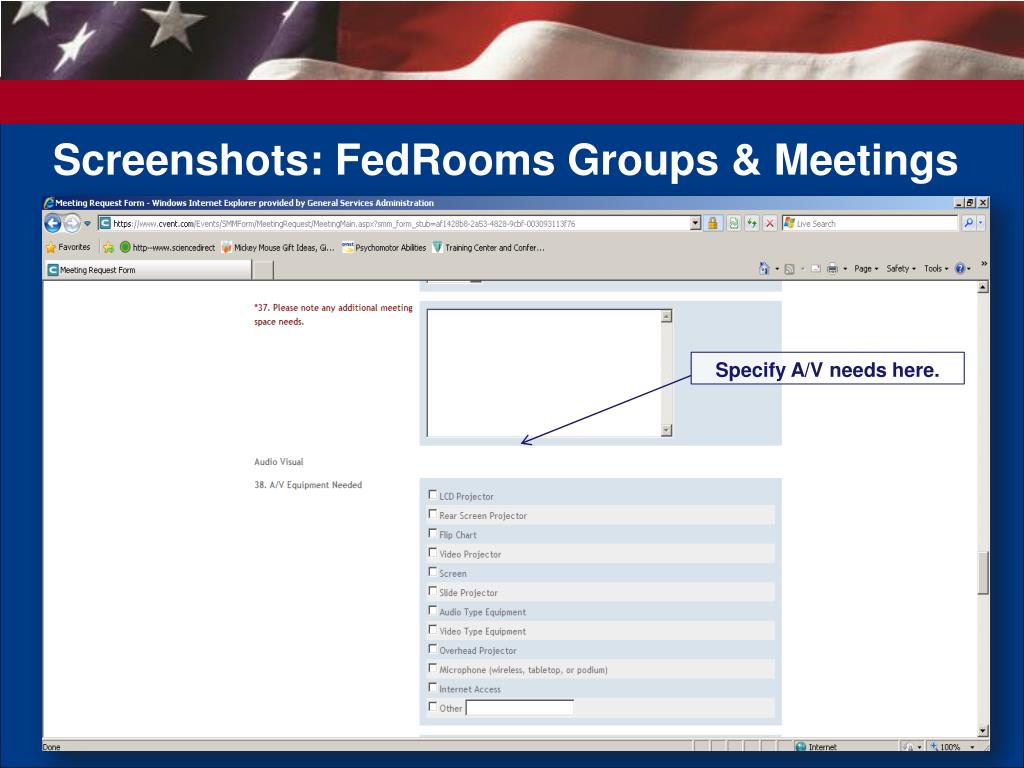Check the Video Projector checkbox
Screen dimensions: 1024x768
pyautogui.click(x=432, y=552)
